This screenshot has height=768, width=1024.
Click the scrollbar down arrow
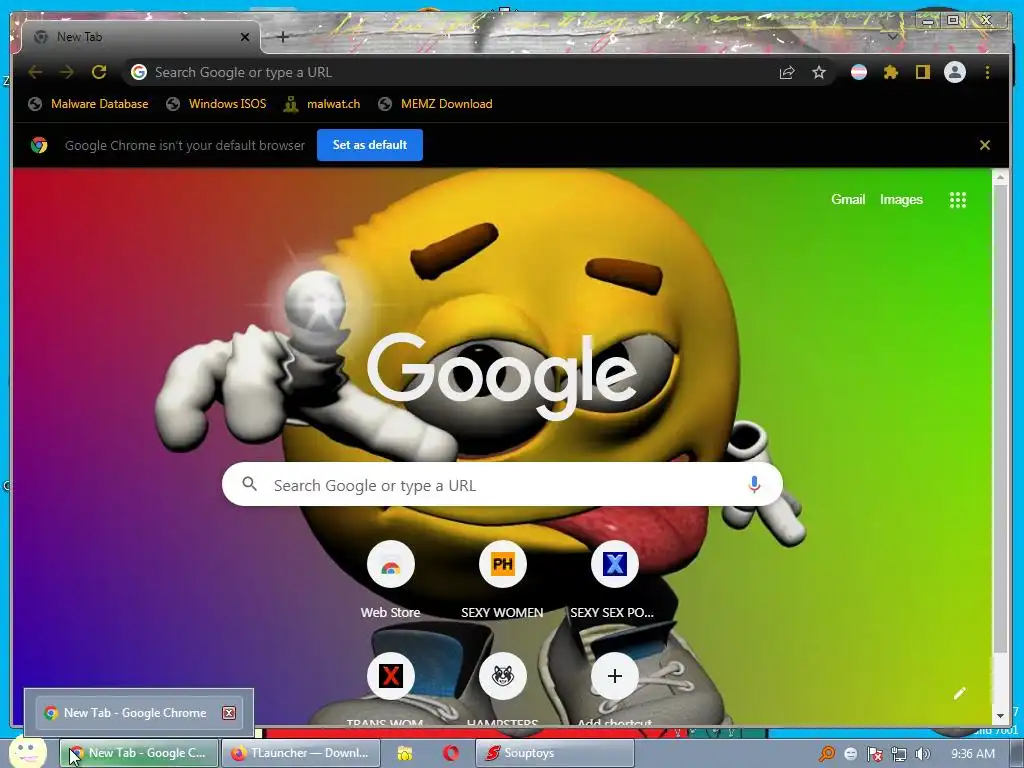click(1000, 716)
